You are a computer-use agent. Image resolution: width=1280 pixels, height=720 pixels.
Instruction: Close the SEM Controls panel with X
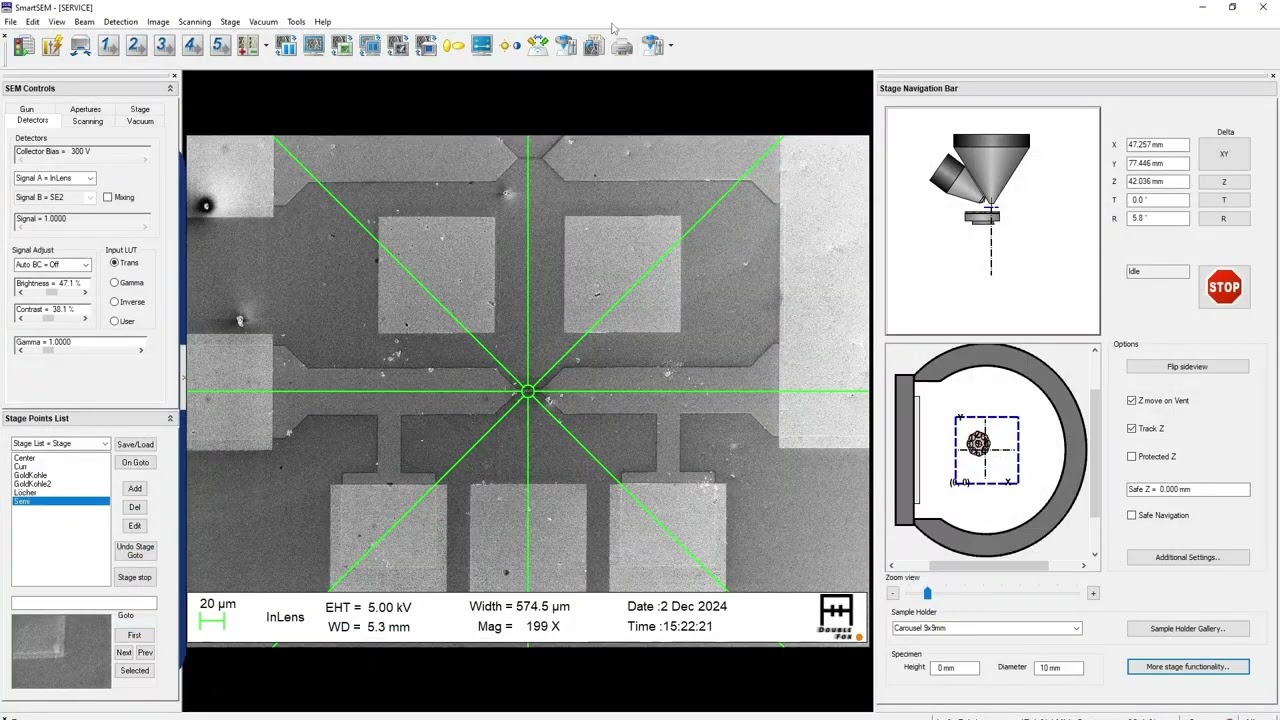174,76
